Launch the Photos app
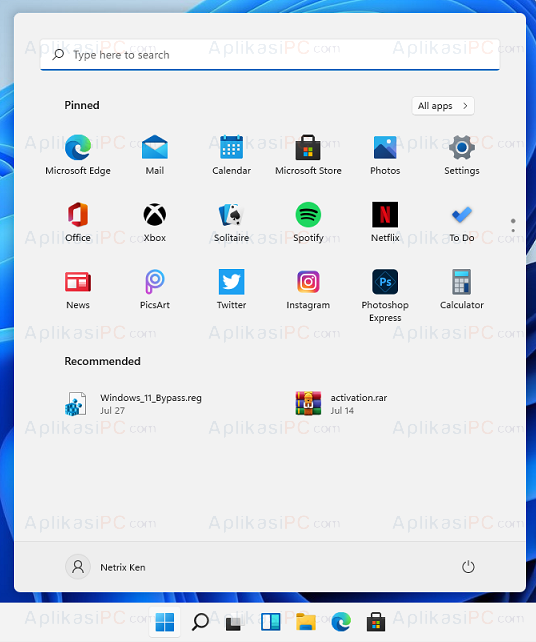This screenshot has height=642, width=536. [x=385, y=155]
